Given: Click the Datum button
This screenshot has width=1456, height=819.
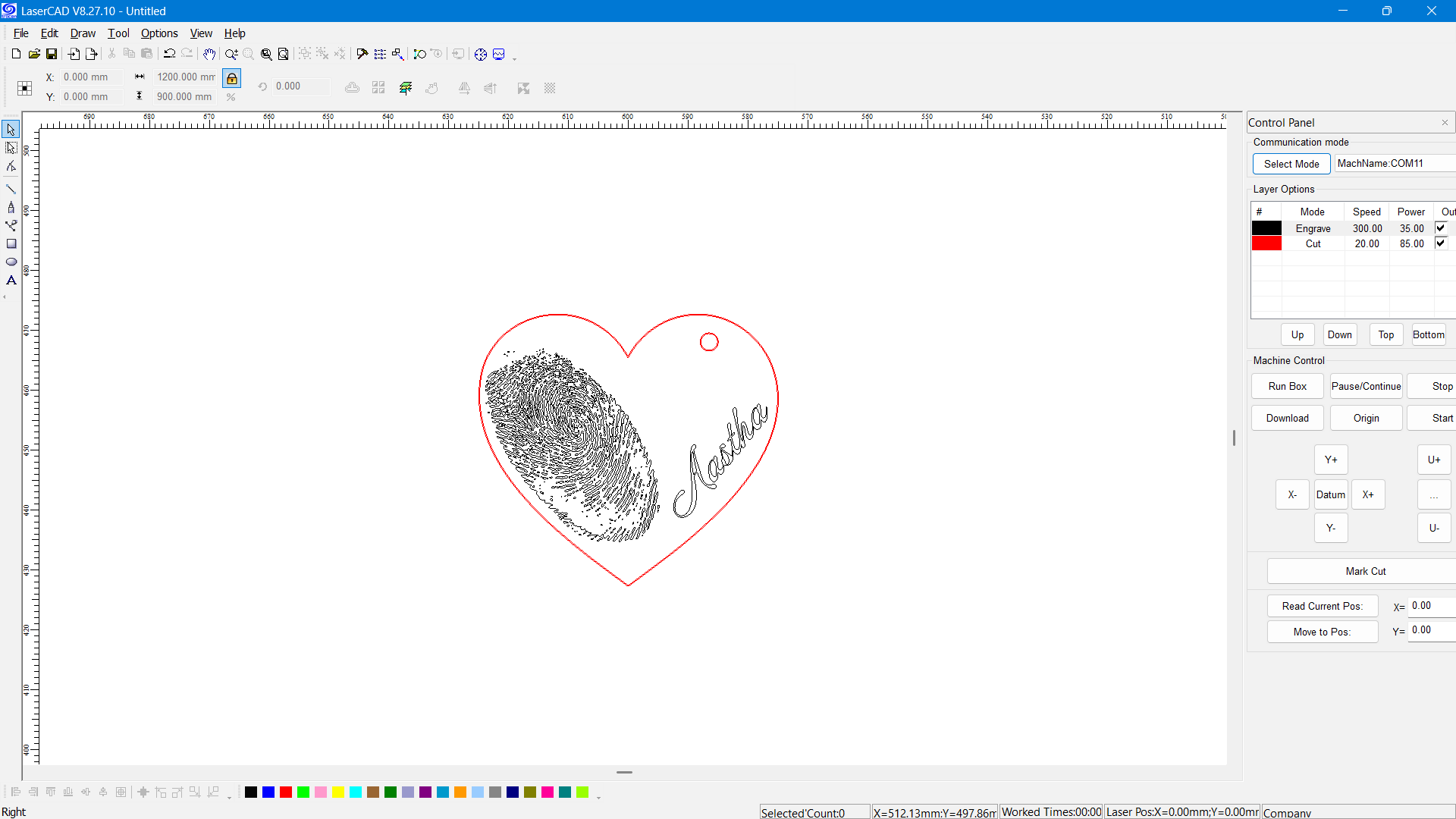Looking at the screenshot, I should pyautogui.click(x=1331, y=494).
